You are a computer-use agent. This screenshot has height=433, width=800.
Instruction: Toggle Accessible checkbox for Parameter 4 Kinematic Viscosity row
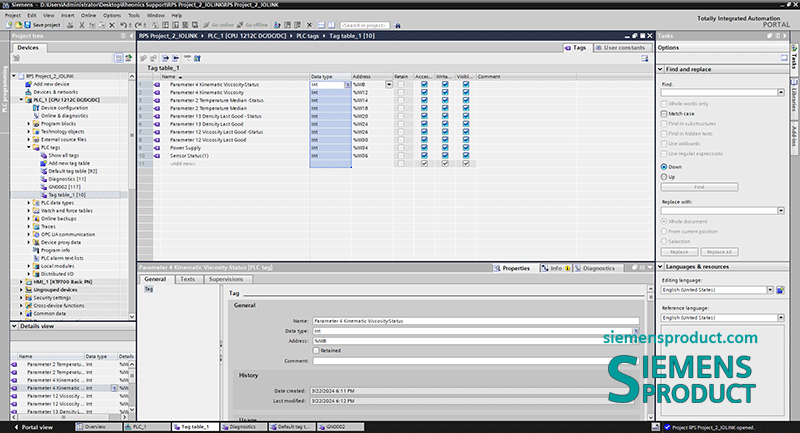(424, 92)
